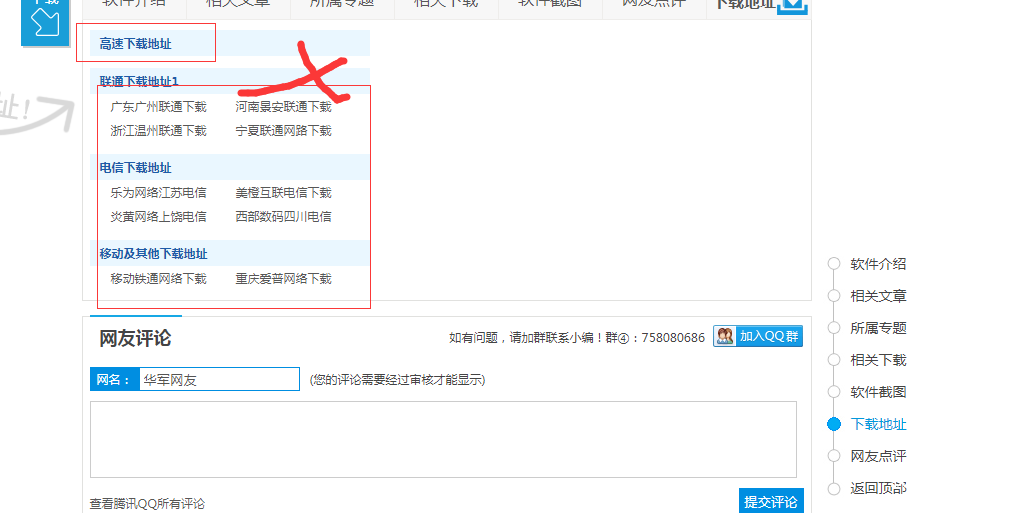Screen dimensions: 1009x513
Task: Download via 河南景安联通下载
Action: tap(283, 107)
